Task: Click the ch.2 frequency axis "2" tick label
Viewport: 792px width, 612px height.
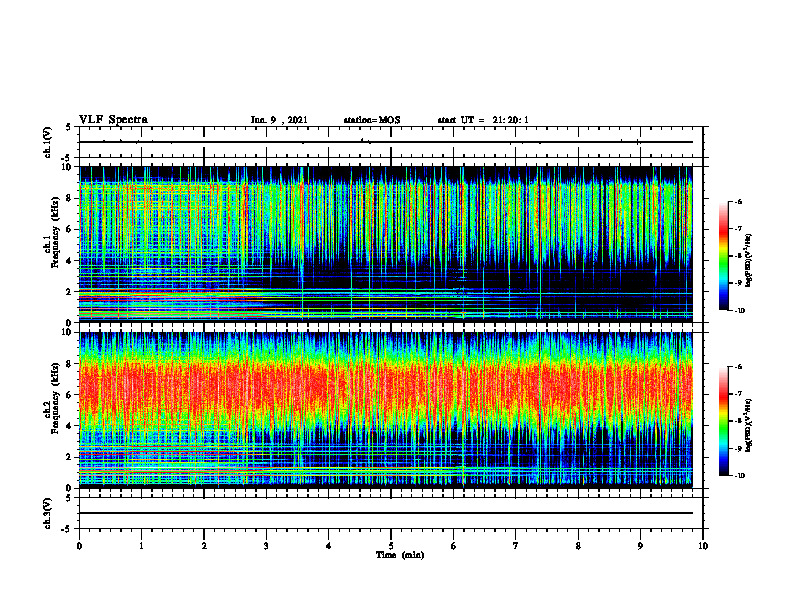Action: point(70,457)
